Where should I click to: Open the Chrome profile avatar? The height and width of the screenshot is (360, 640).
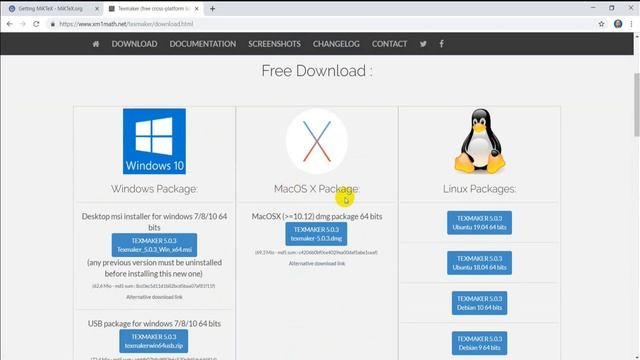pyautogui.click(x=618, y=24)
